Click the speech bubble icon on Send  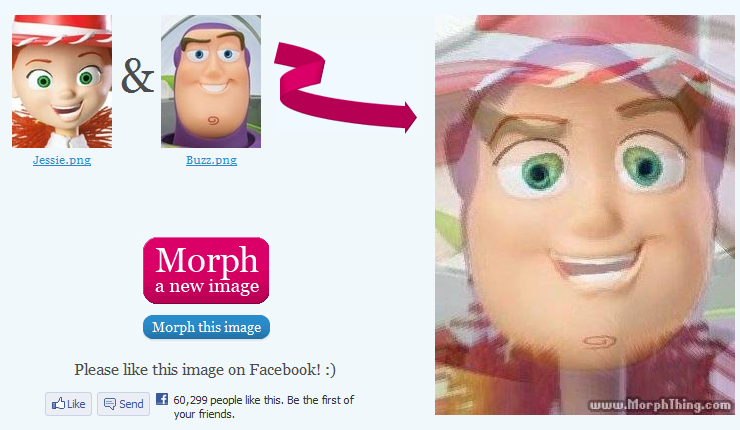[x=109, y=404]
